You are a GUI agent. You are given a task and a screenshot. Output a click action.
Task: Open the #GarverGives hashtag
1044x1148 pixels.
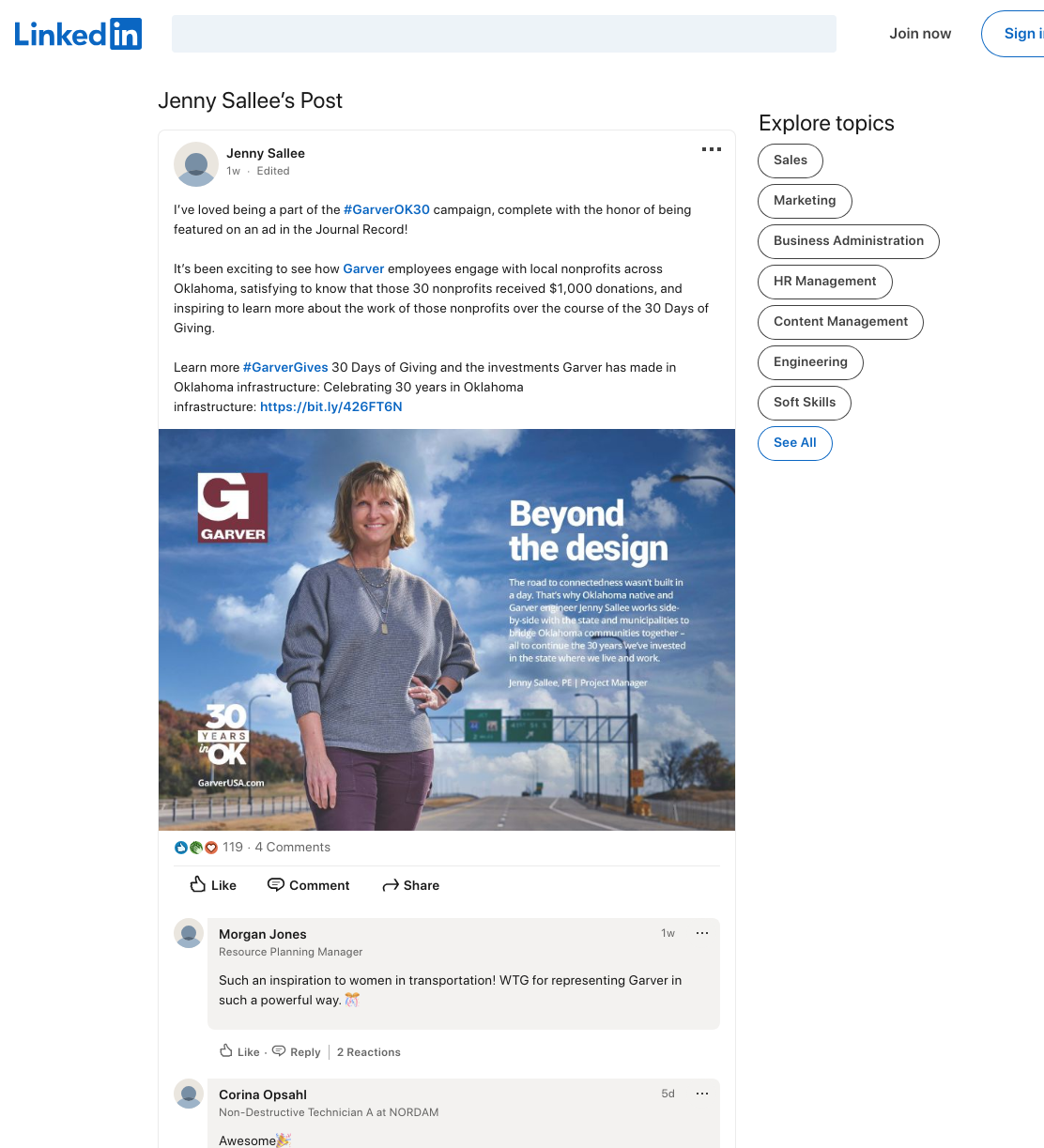[x=285, y=367]
